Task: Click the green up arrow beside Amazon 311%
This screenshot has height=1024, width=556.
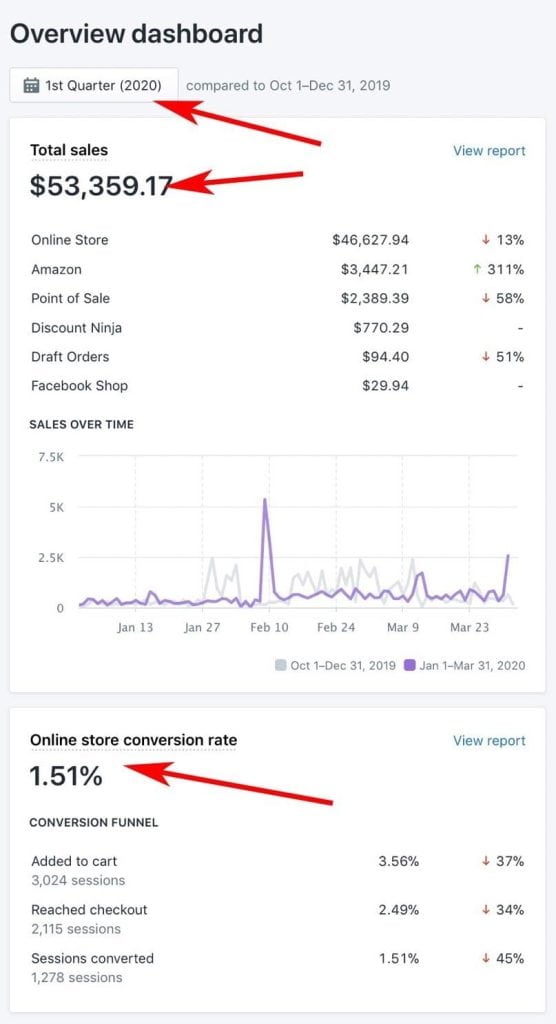Action: coord(477,269)
